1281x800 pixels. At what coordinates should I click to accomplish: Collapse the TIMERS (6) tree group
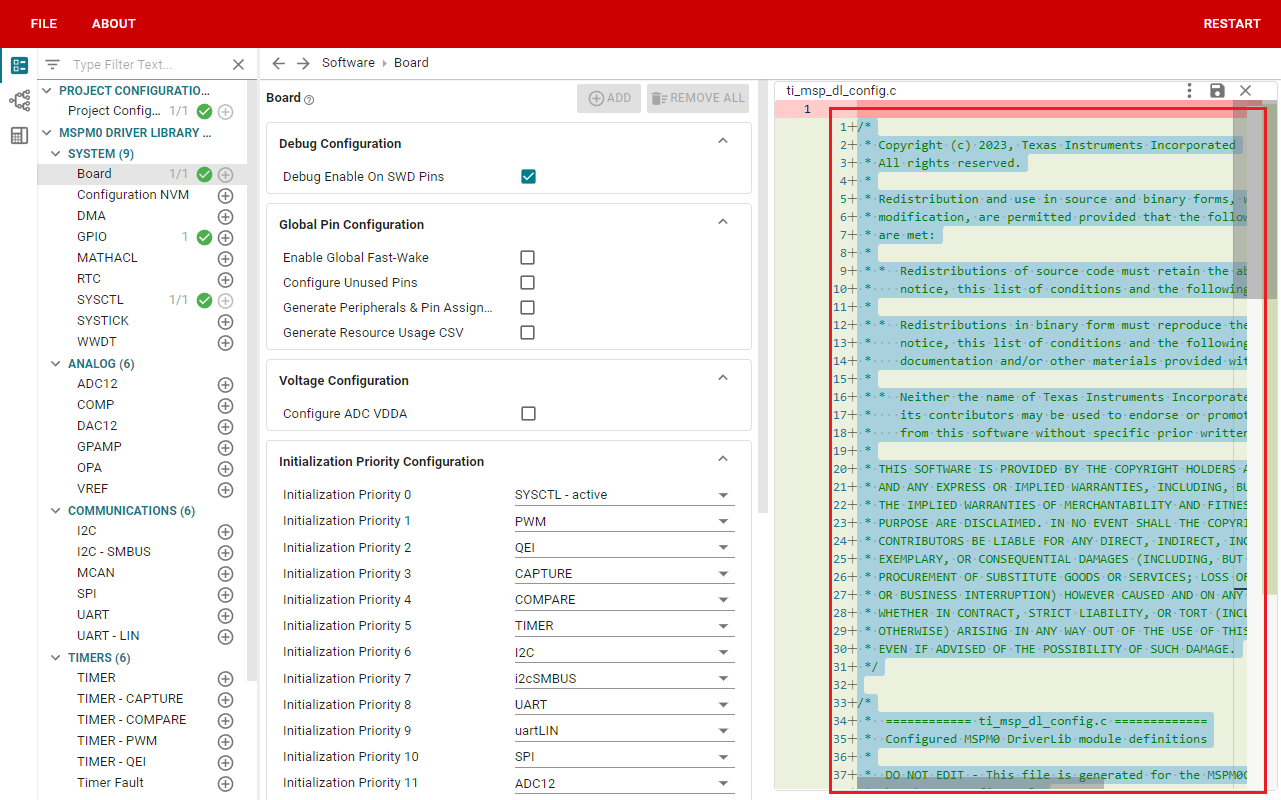click(57, 658)
